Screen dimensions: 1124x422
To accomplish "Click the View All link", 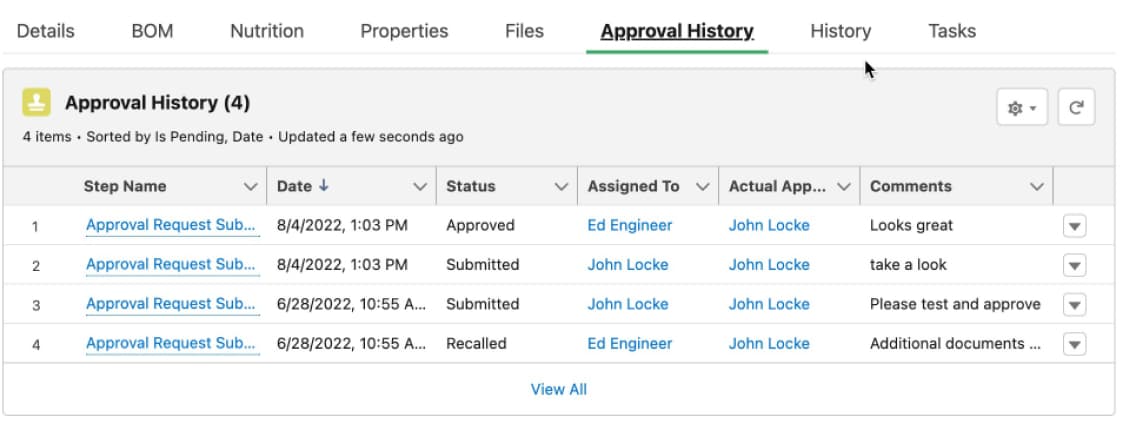I will click(x=558, y=389).
